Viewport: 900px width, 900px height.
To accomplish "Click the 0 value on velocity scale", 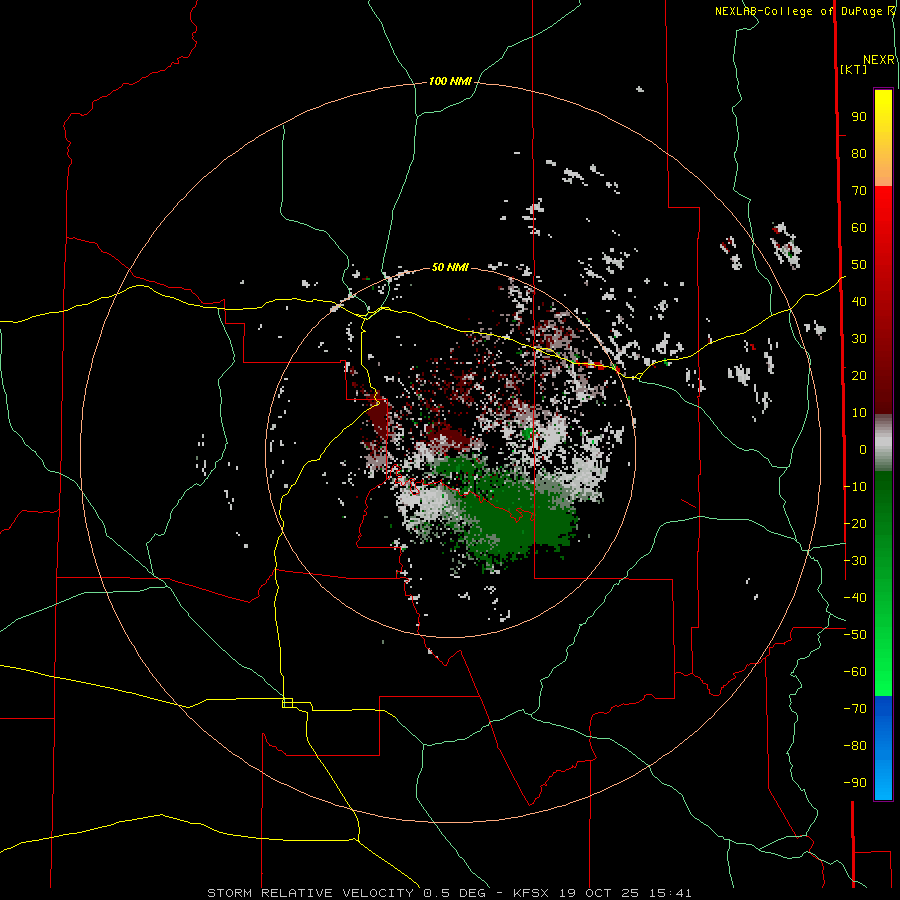I will coord(863,450).
